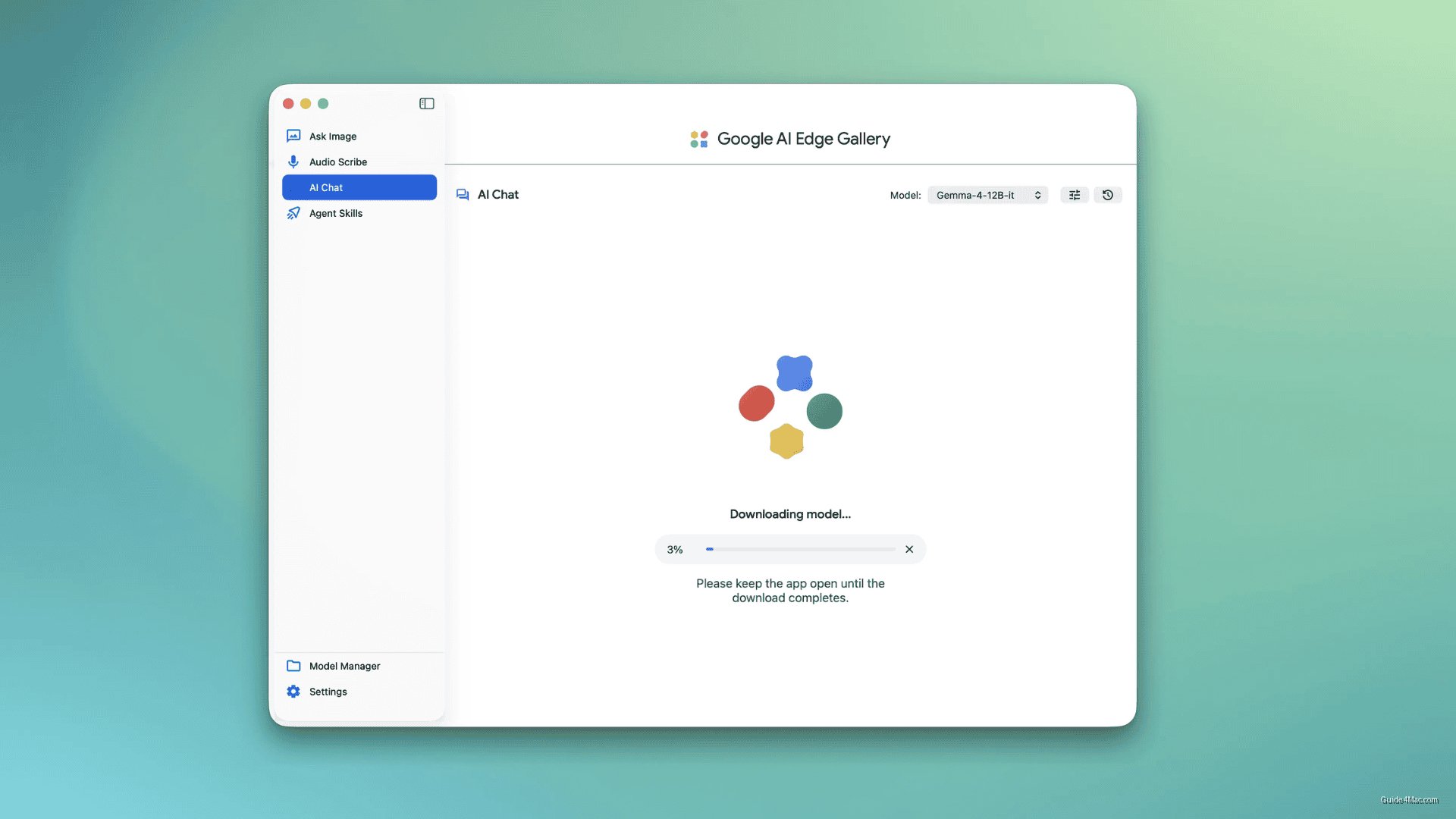The image size is (1456, 819).
Task: Open Model Manager from the sidebar
Action: (x=359, y=667)
